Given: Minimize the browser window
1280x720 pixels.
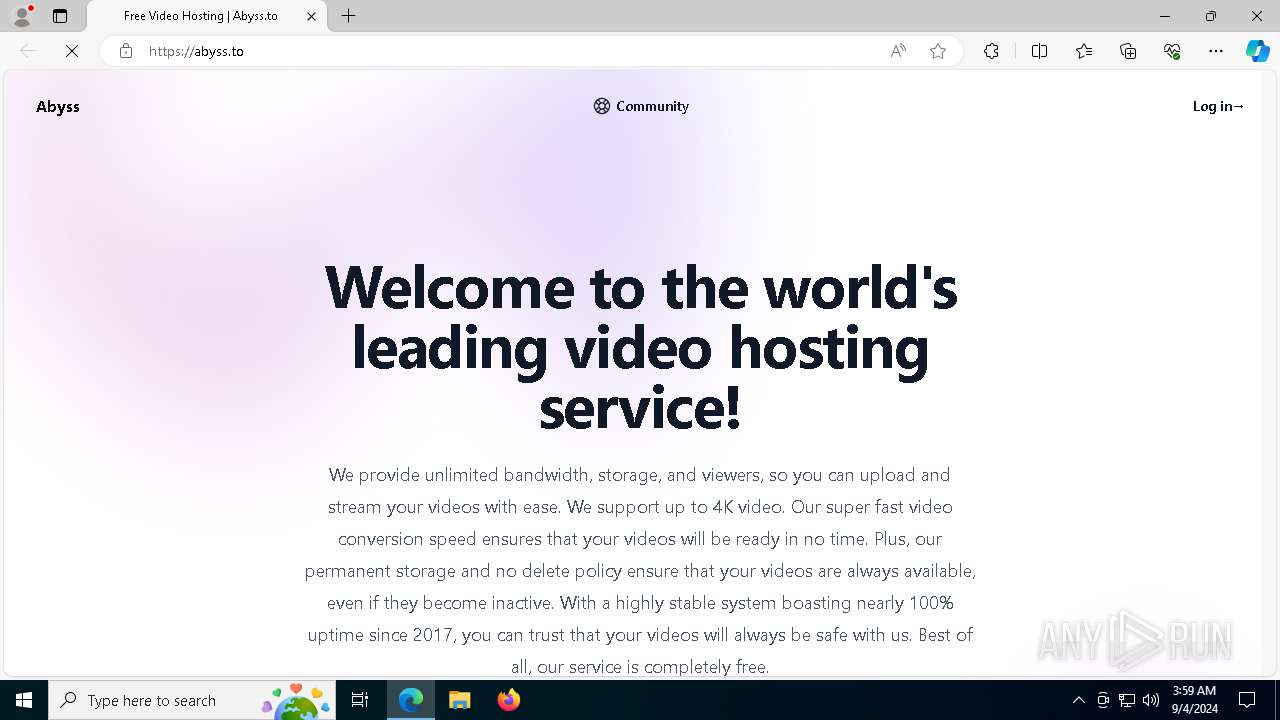Looking at the screenshot, I should tap(1165, 16).
